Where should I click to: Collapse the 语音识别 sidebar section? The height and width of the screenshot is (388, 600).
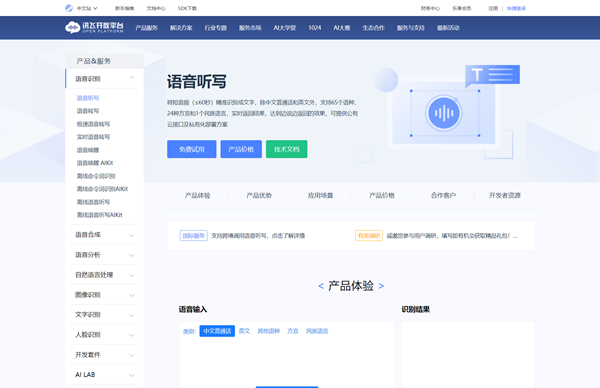104,78
